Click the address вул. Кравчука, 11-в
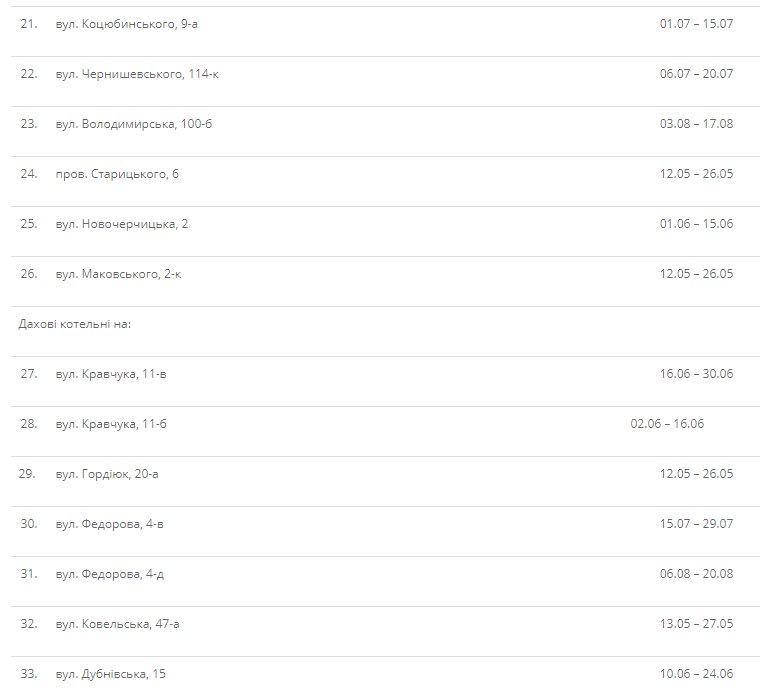This screenshot has width=760, height=695. click(111, 374)
